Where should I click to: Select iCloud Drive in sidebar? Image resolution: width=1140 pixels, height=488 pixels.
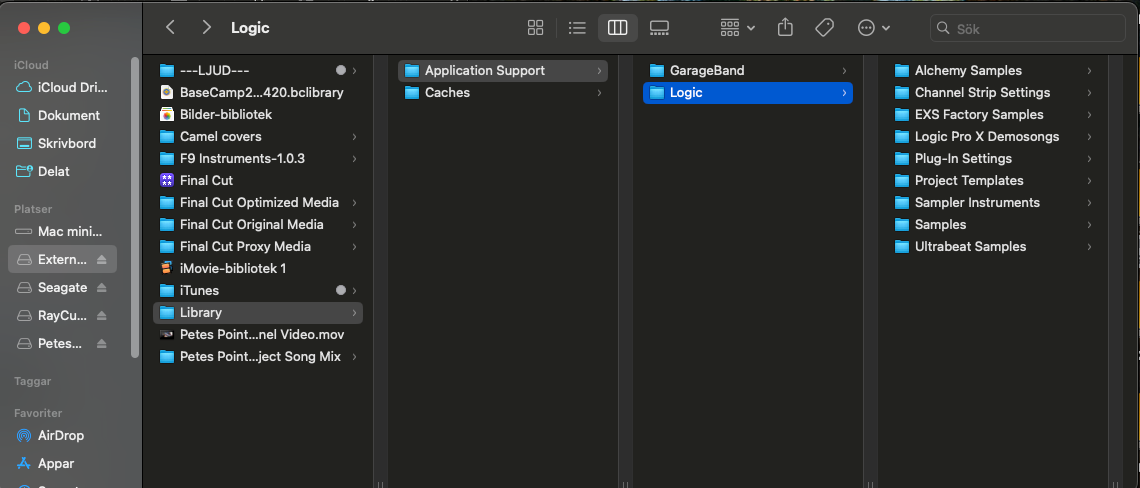tap(71, 87)
